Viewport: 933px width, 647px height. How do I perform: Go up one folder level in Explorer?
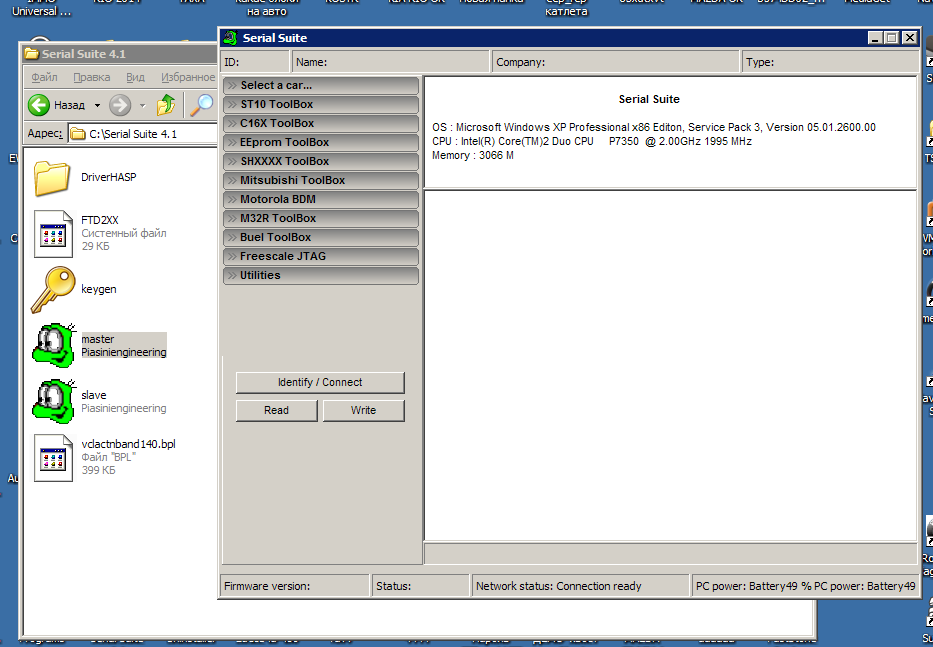pos(166,105)
